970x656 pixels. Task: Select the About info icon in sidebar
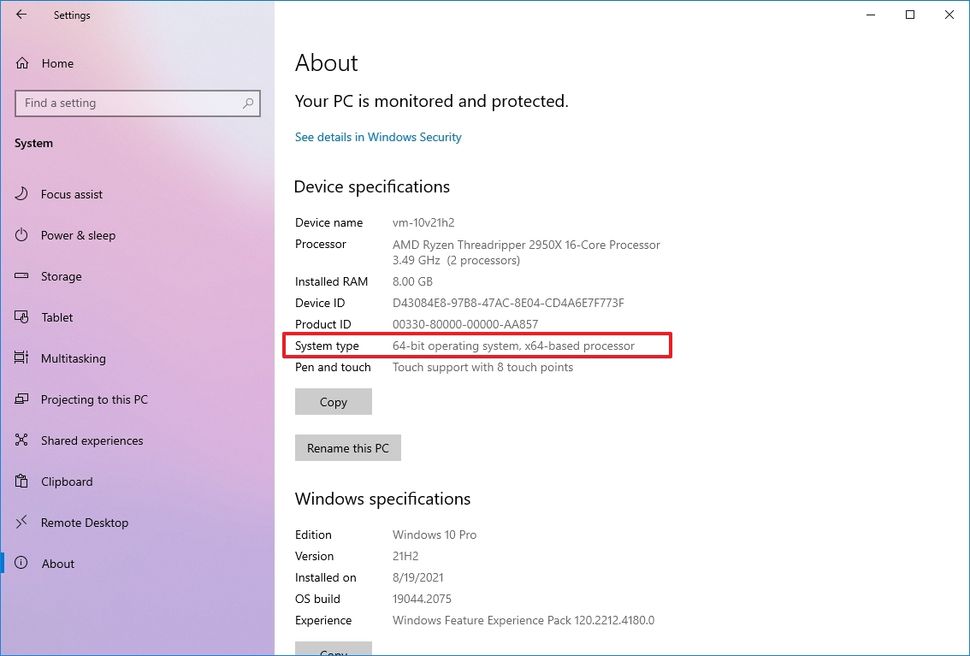pos(22,563)
